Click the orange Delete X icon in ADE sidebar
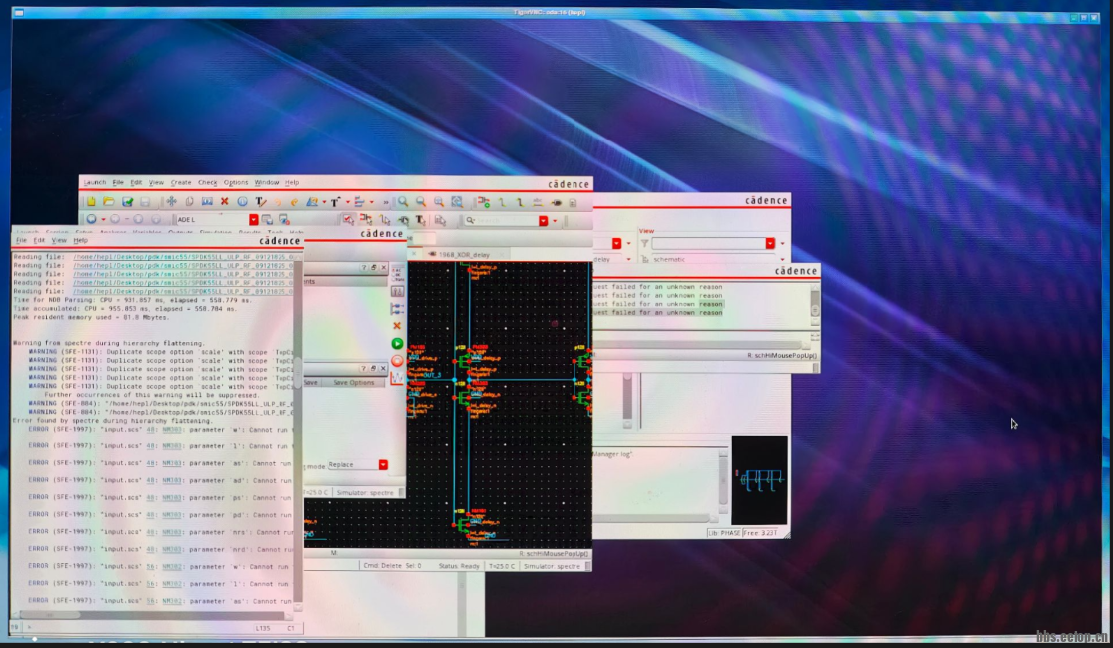Image resolution: width=1113 pixels, height=648 pixels. click(397, 326)
